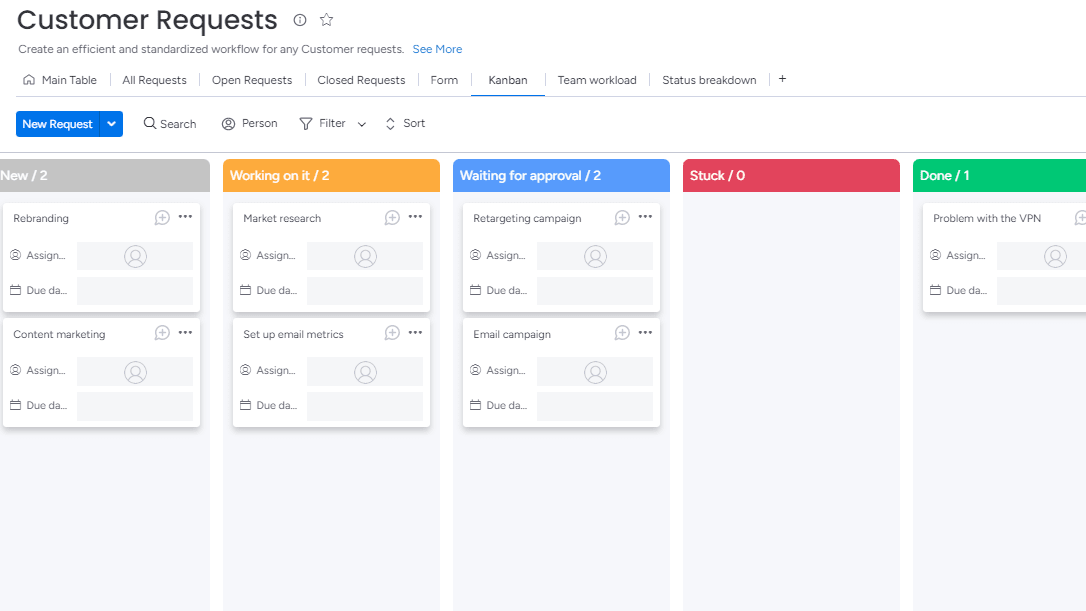Click the info icon beside Customer Requests
1086x611 pixels.
coord(299,19)
